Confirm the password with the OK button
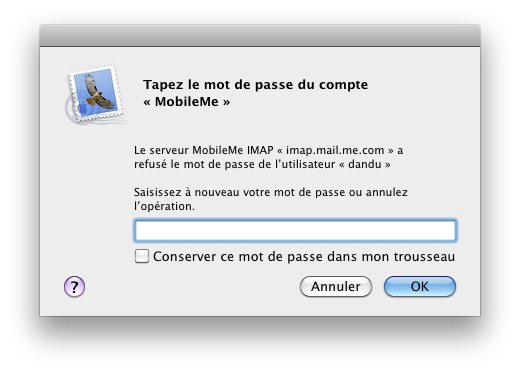This screenshot has width=520, height=371. coord(420,286)
